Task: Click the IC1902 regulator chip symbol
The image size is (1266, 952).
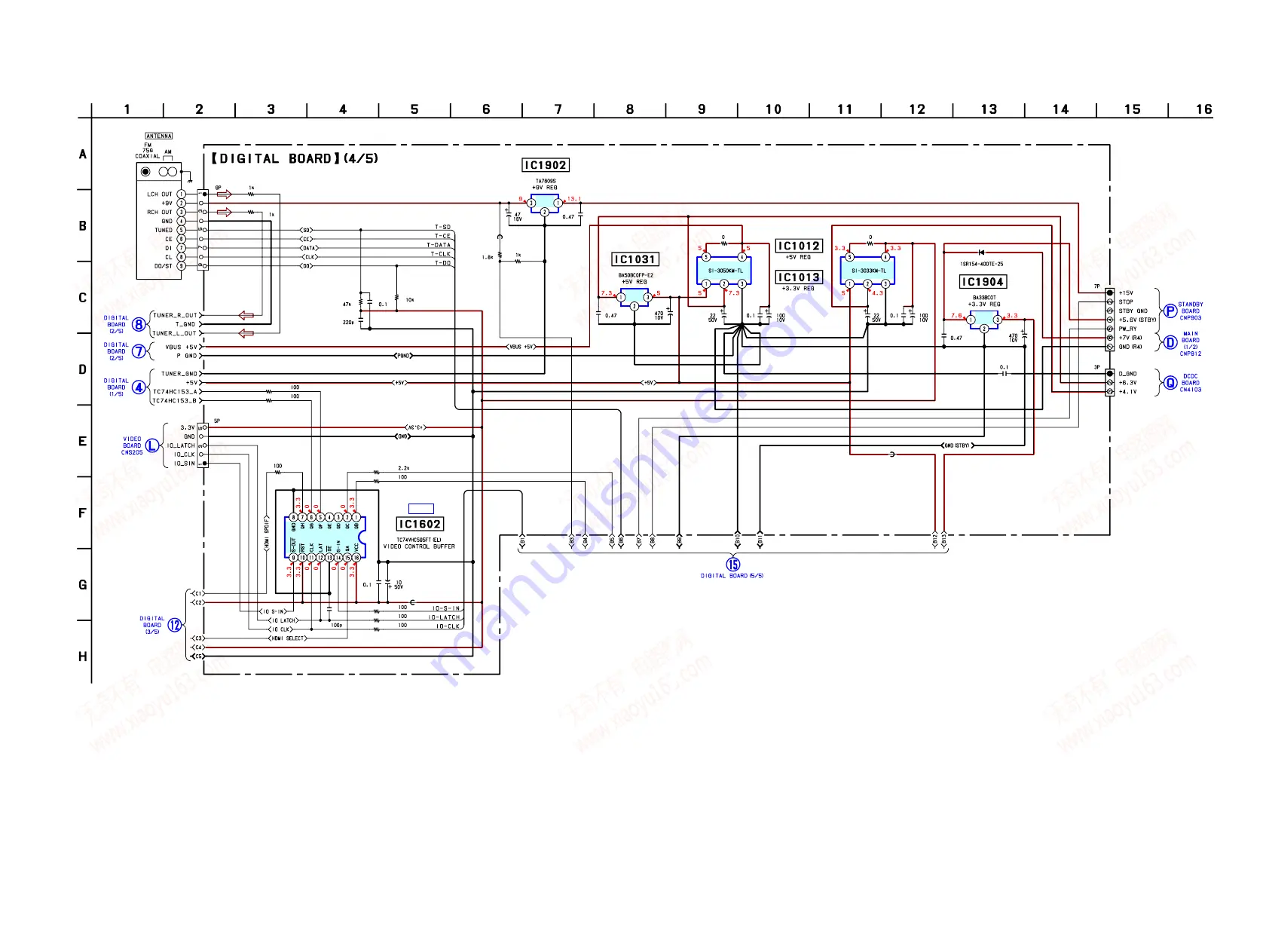Action: tap(544, 204)
